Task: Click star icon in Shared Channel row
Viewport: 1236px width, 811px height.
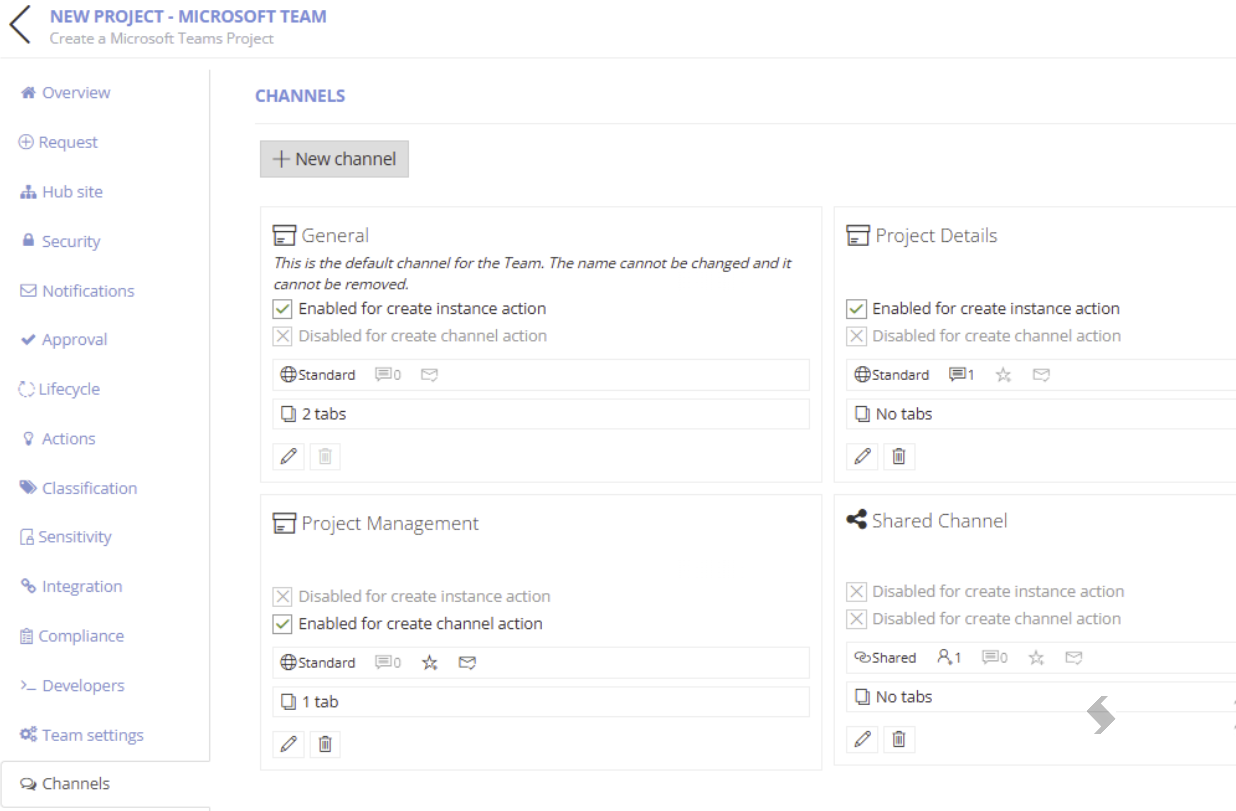Action: pos(1037,658)
